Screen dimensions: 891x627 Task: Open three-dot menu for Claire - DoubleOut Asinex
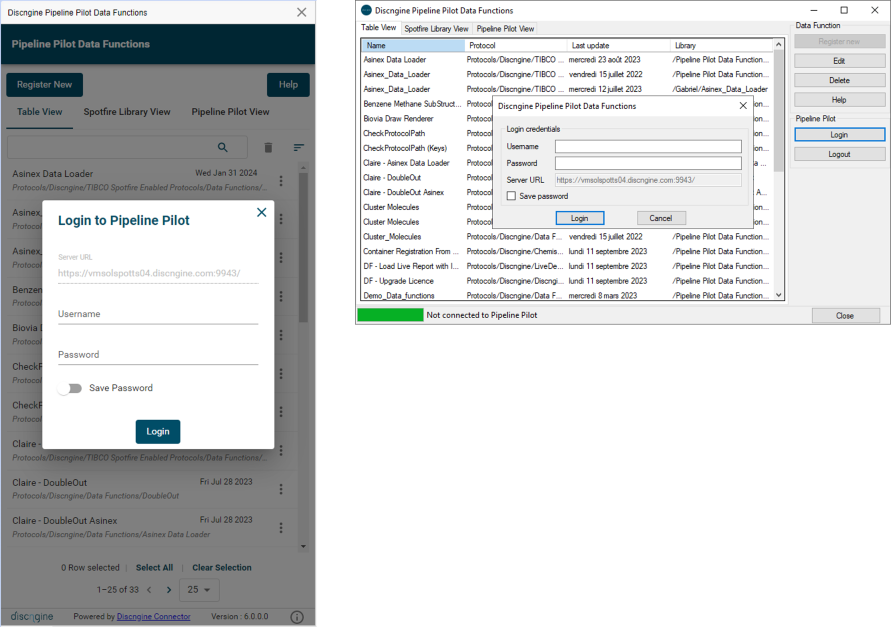pos(281,528)
